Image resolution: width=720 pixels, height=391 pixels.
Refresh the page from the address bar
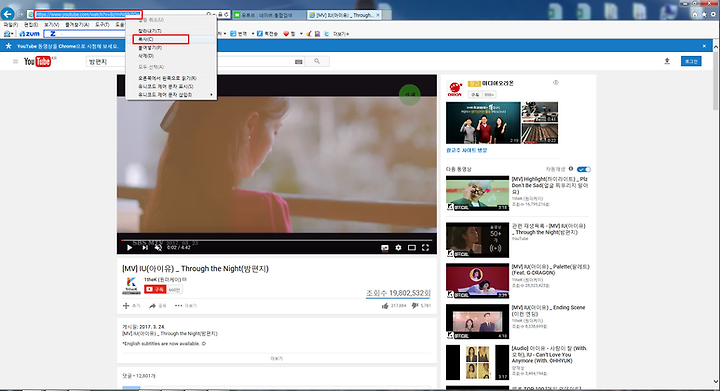click(x=226, y=15)
